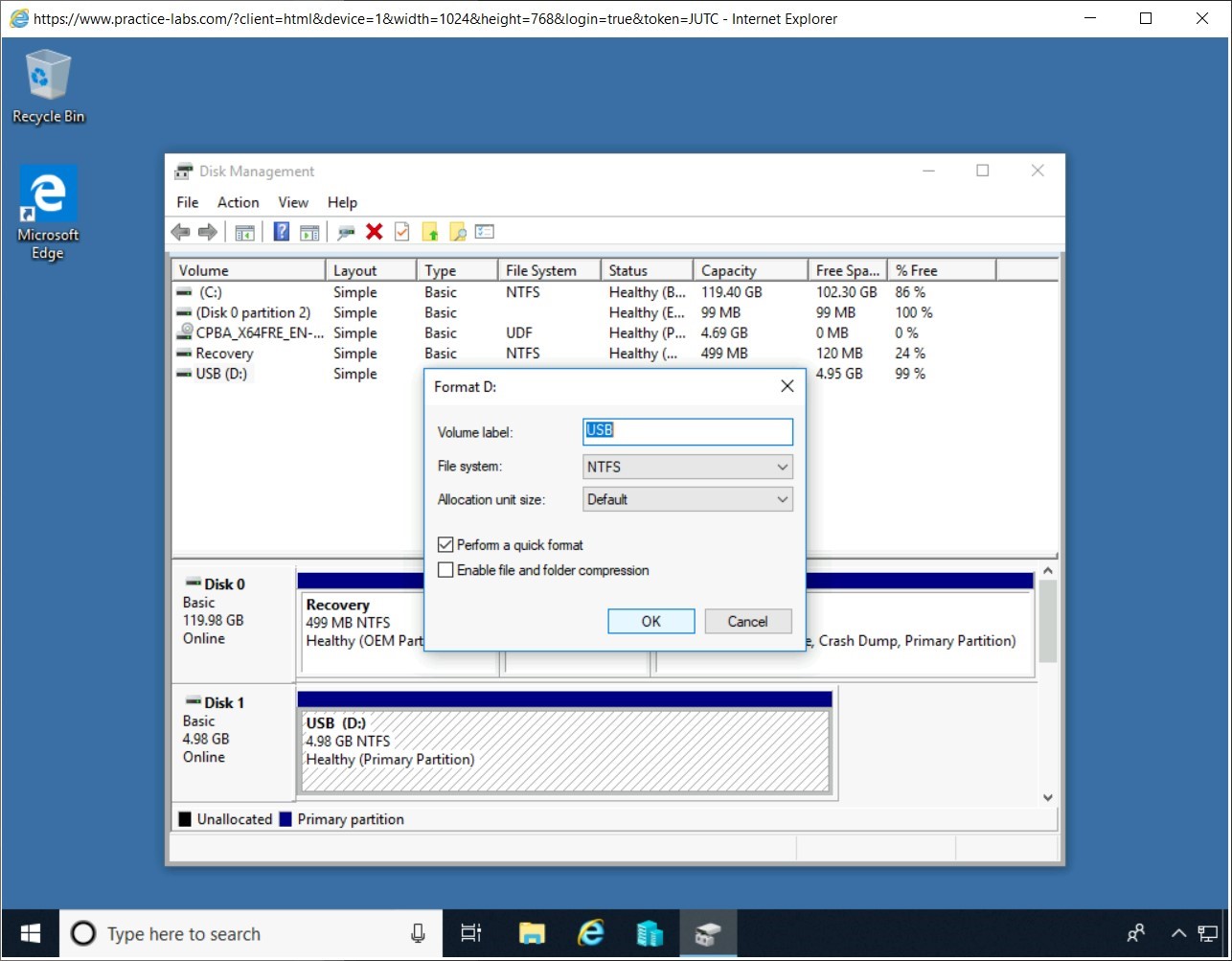Open the View menu
This screenshot has height=961, width=1232.
293,202
